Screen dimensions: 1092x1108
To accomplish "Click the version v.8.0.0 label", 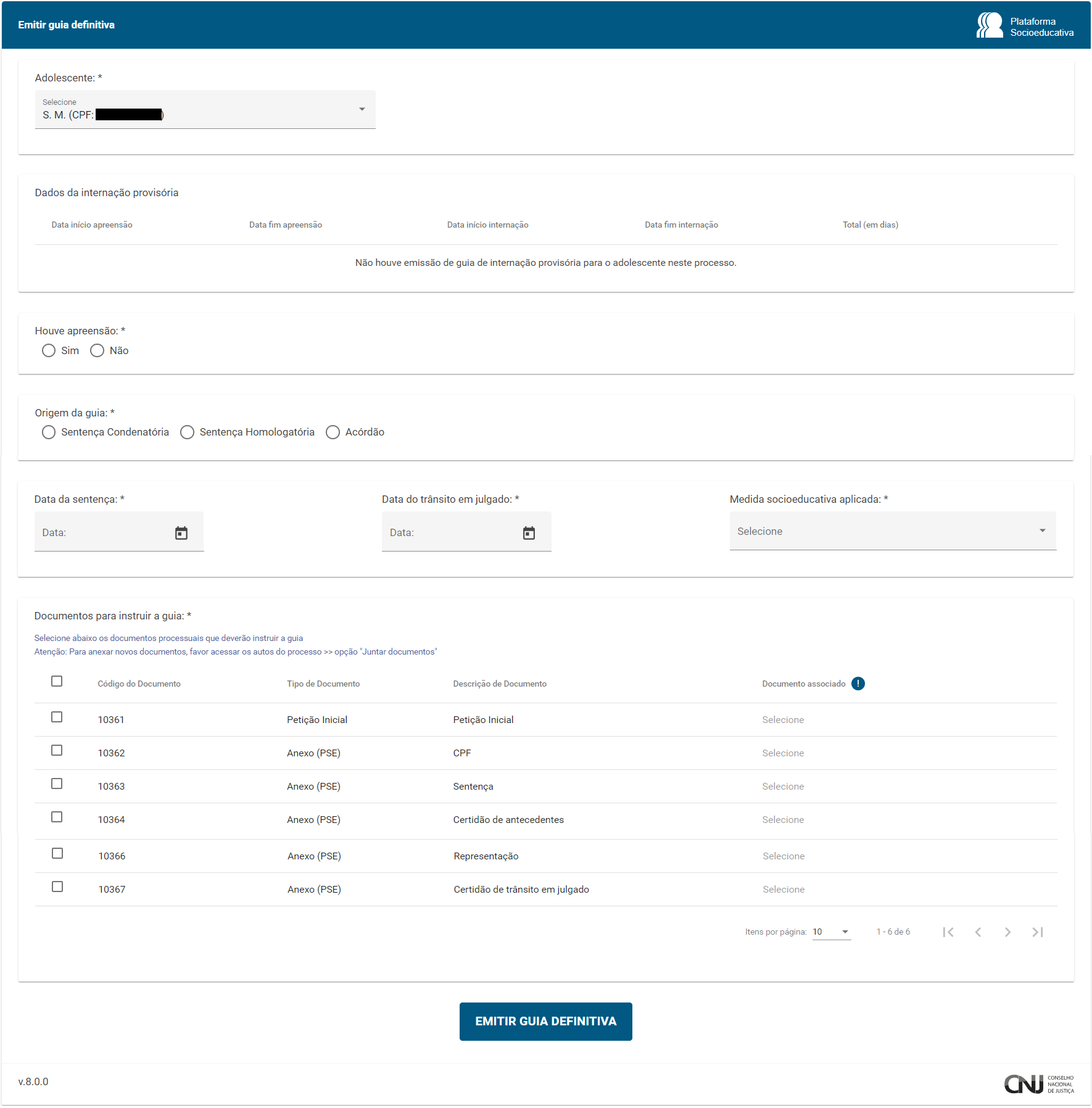I will point(33,1081).
